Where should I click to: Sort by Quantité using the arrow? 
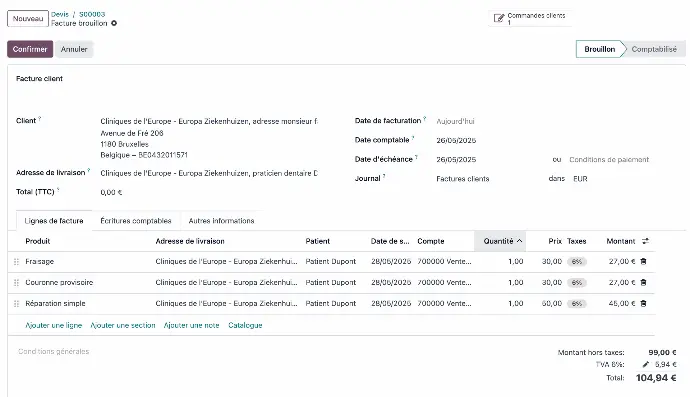pyautogui.click(x=519, y=241)
